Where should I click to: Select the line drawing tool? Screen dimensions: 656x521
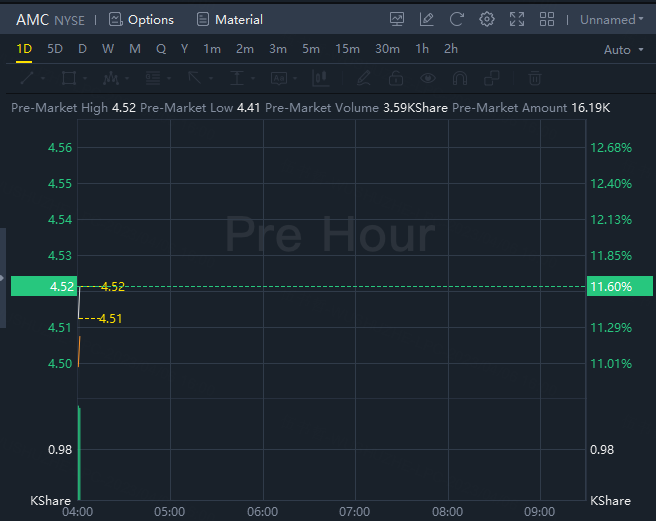[x=27, y=78]
